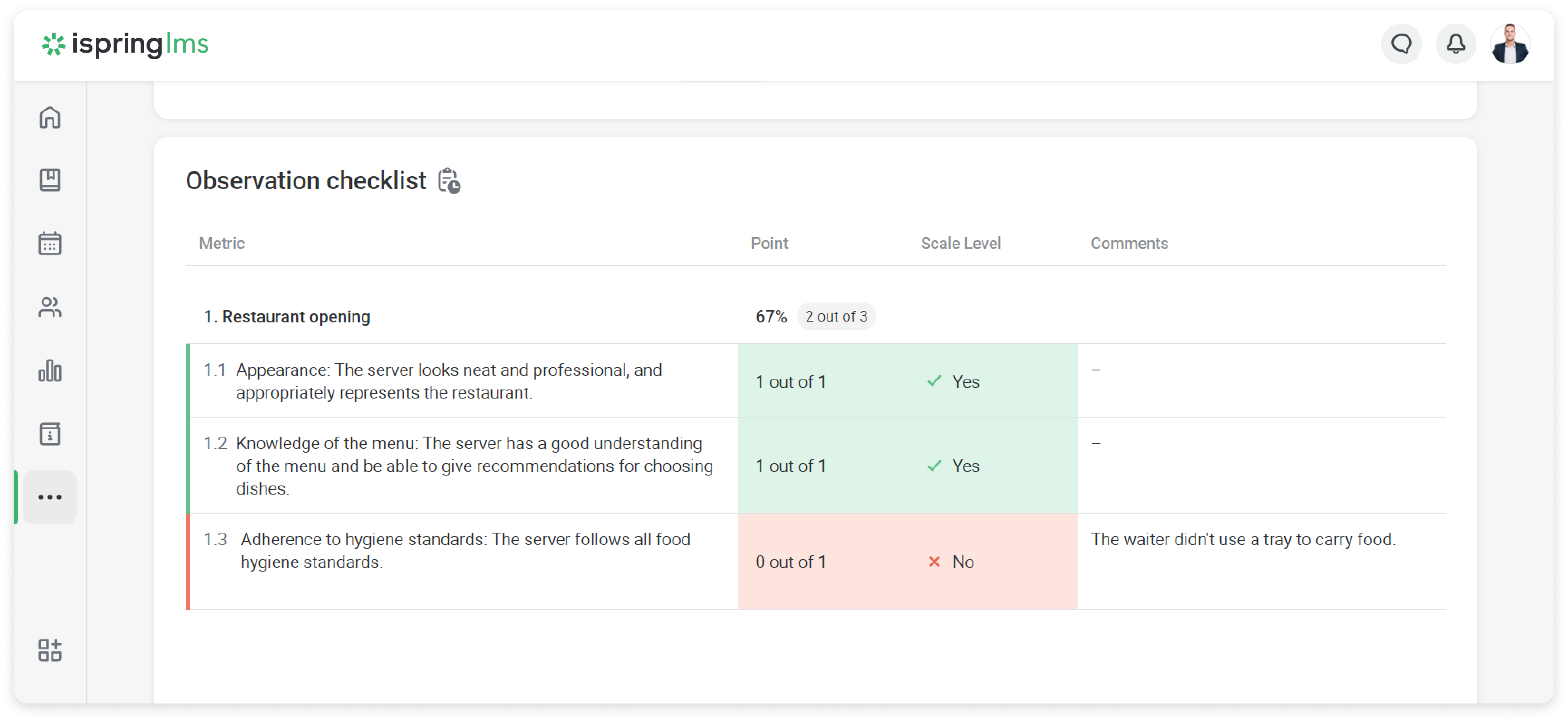Open the reports bar chart icon

tap(49, 370)
